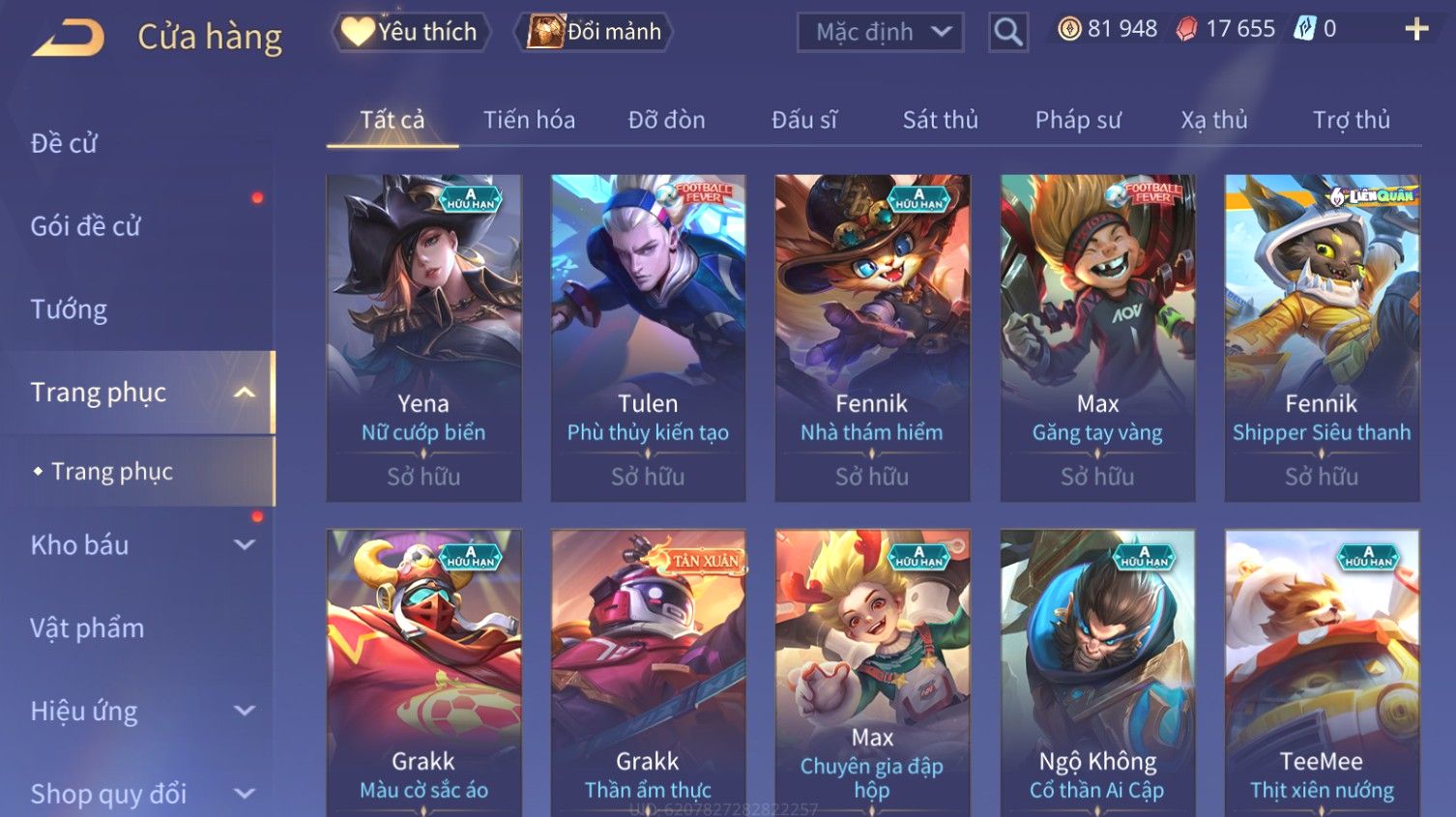Switch to the Pháp sư tab

pos(1078,120)
